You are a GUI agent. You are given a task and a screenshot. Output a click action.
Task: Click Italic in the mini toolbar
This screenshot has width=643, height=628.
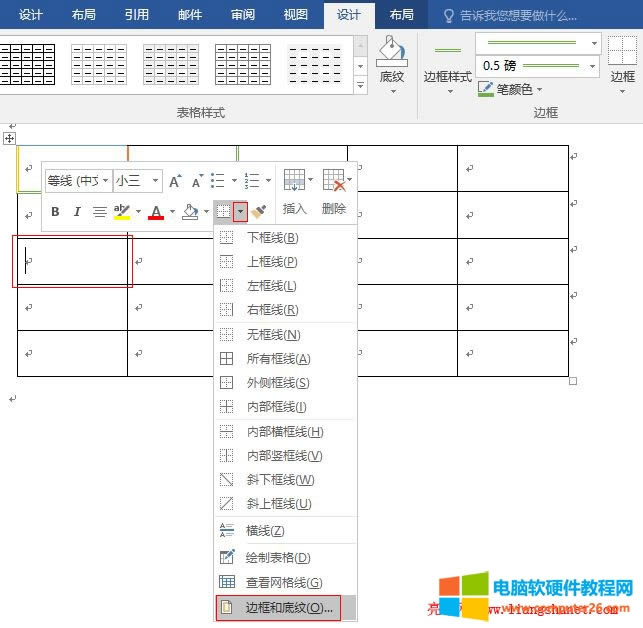tap(77, 212)
